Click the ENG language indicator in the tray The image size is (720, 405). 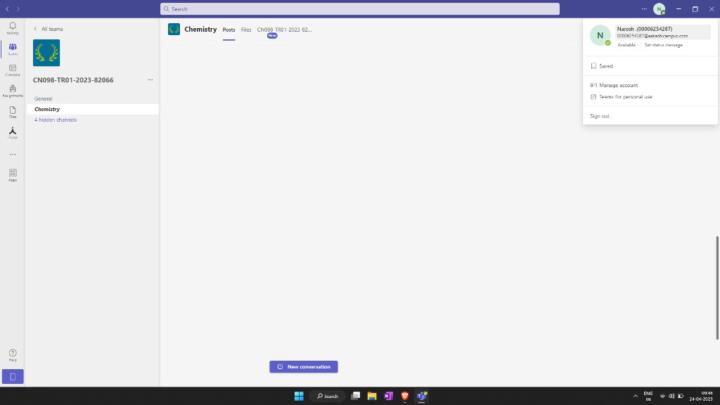[648, 396]
